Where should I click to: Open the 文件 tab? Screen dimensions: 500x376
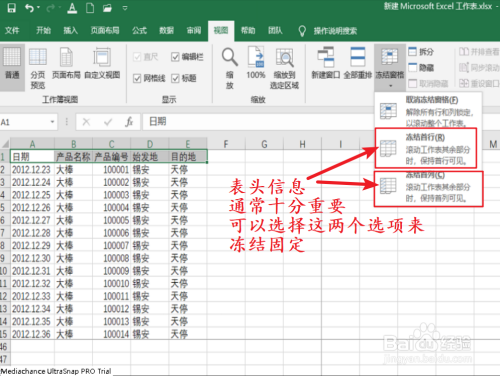click(x=12, y=31)
